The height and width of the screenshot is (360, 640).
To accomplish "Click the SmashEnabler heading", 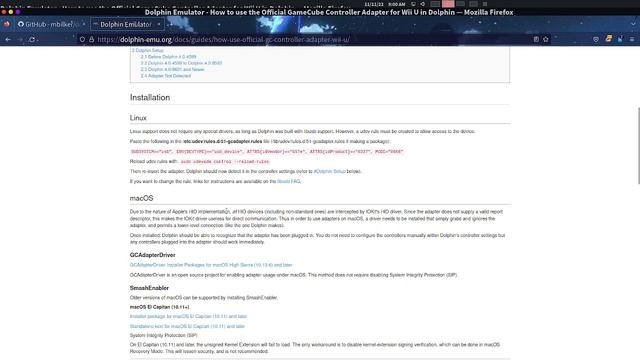I will click(x=149, y=288).
